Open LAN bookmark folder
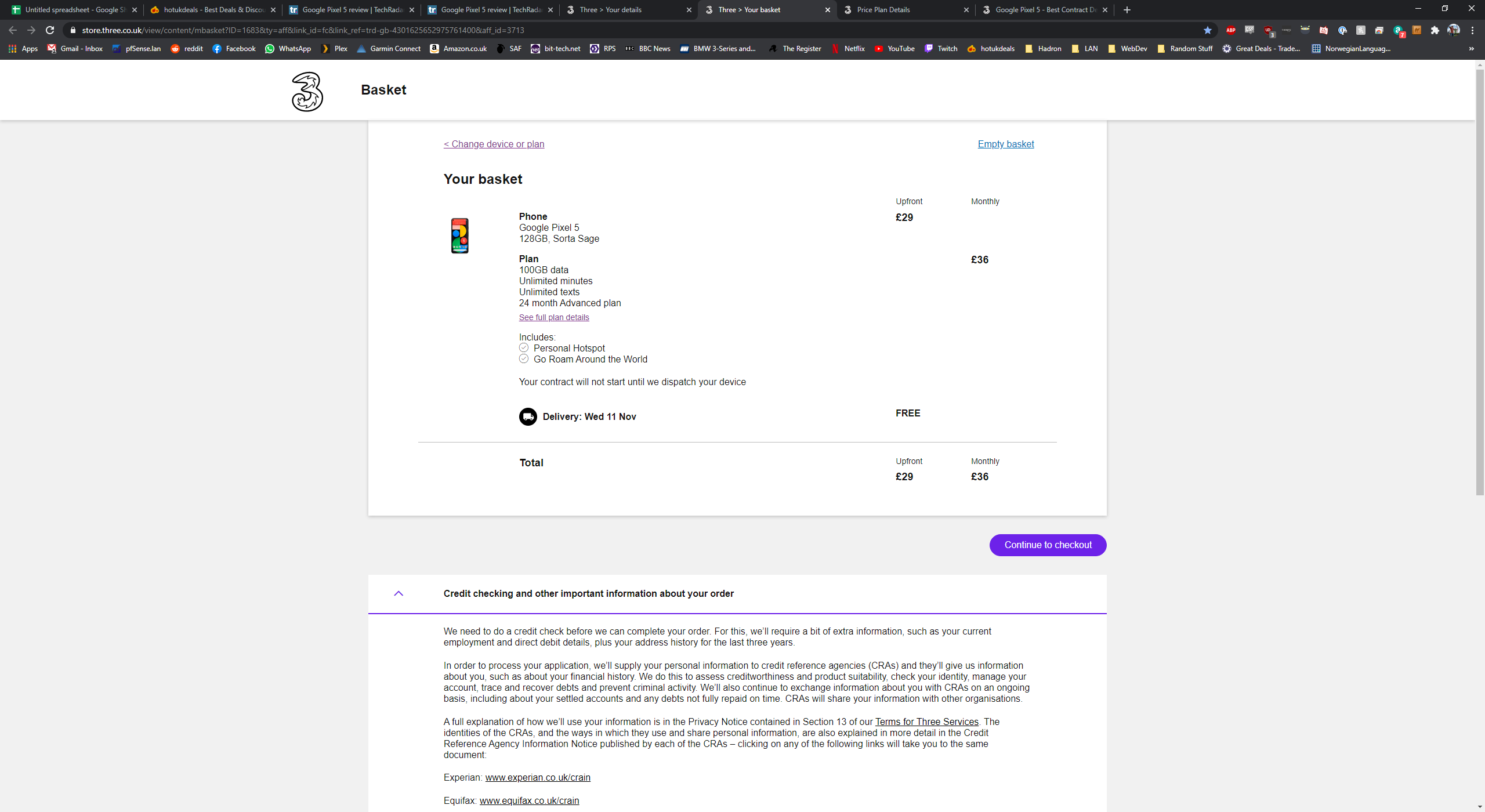1485x812 pixels. click(x=1085, y=49)
